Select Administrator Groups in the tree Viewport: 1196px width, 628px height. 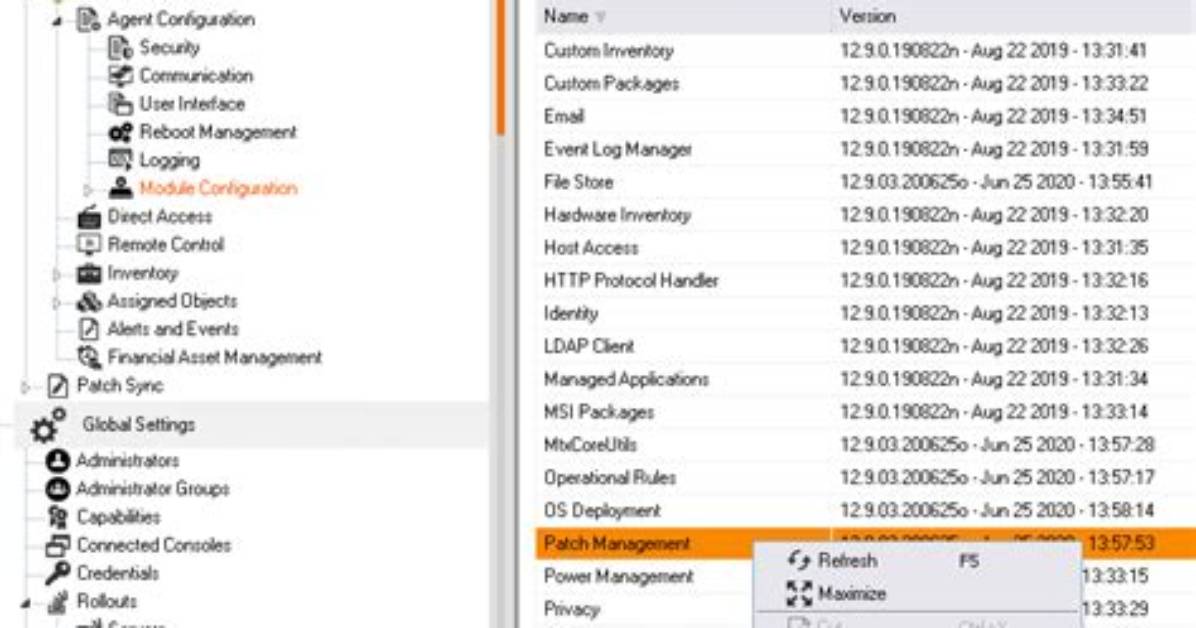coord(153,488)
